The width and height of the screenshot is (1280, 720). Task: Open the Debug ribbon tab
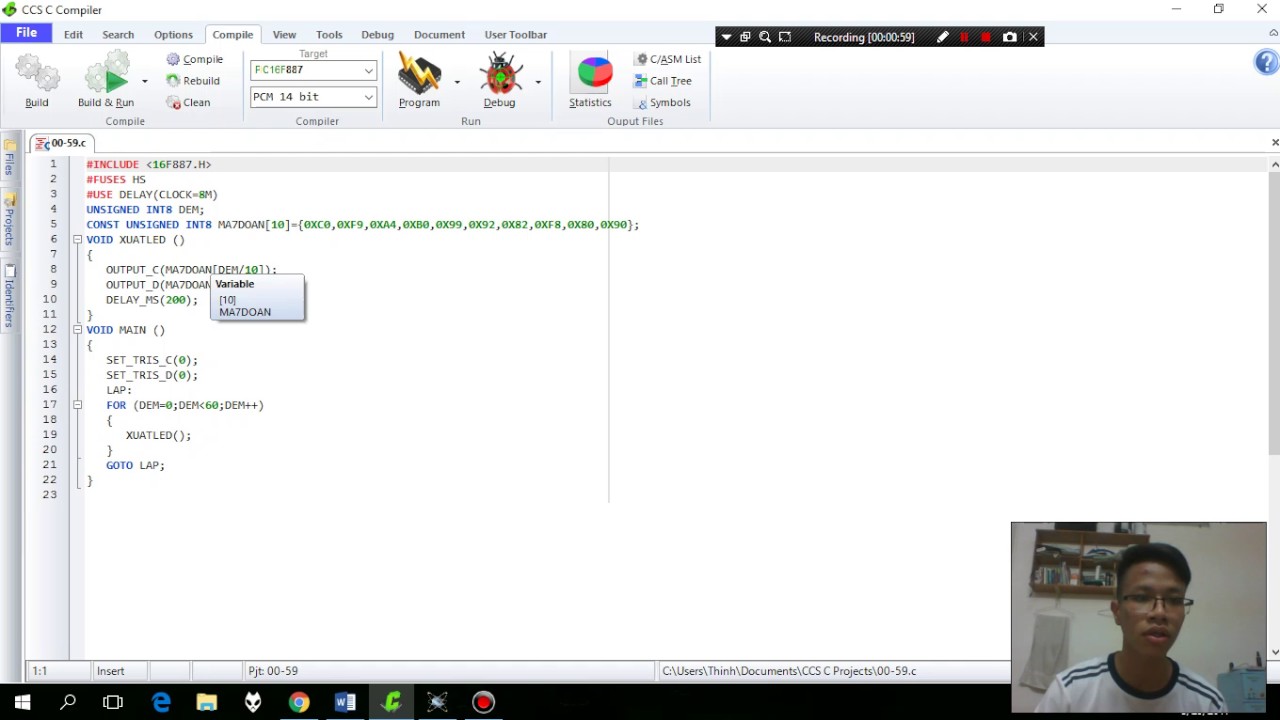377,34
